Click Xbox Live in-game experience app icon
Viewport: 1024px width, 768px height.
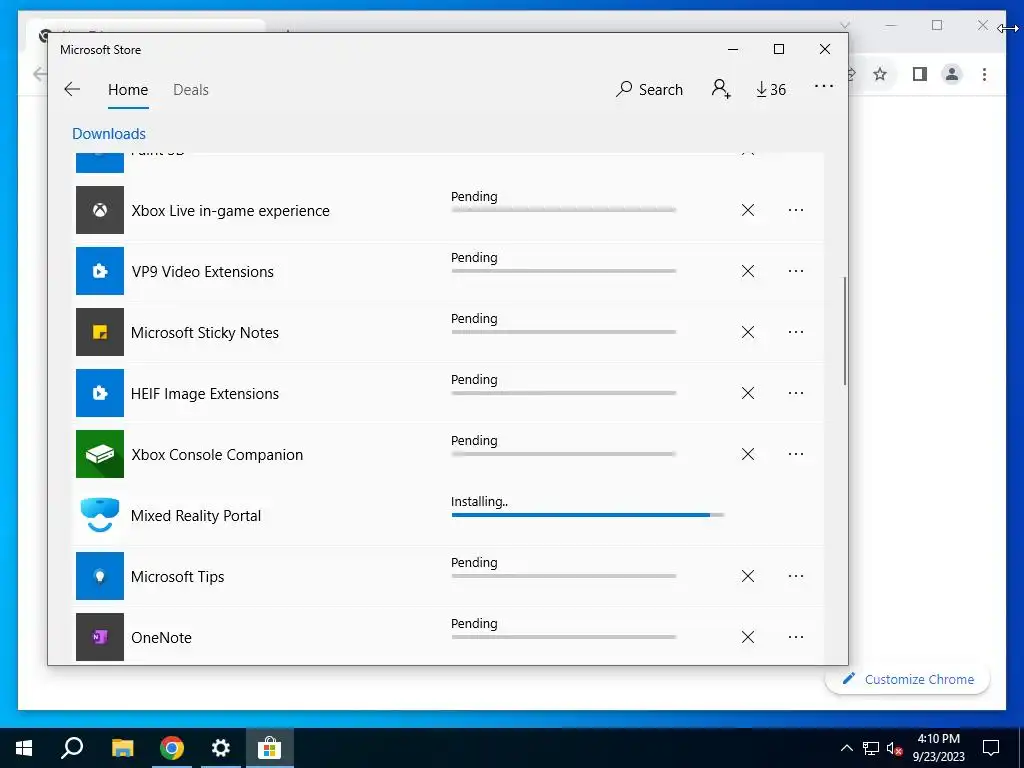(100, 210)
